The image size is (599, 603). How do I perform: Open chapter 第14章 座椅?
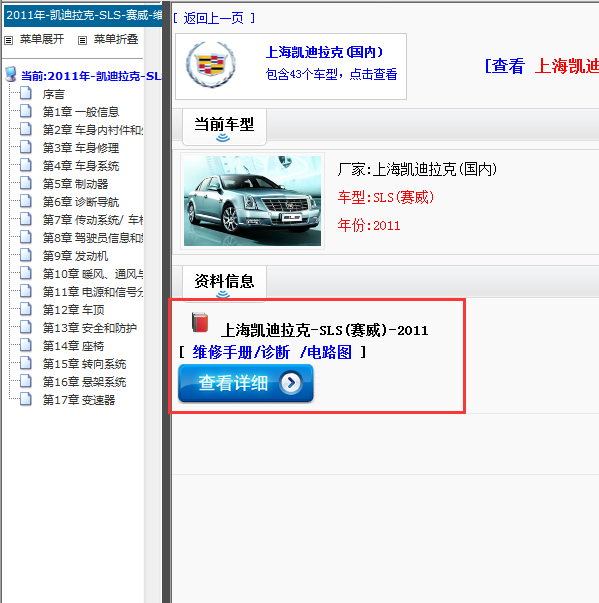pos(73,346)
